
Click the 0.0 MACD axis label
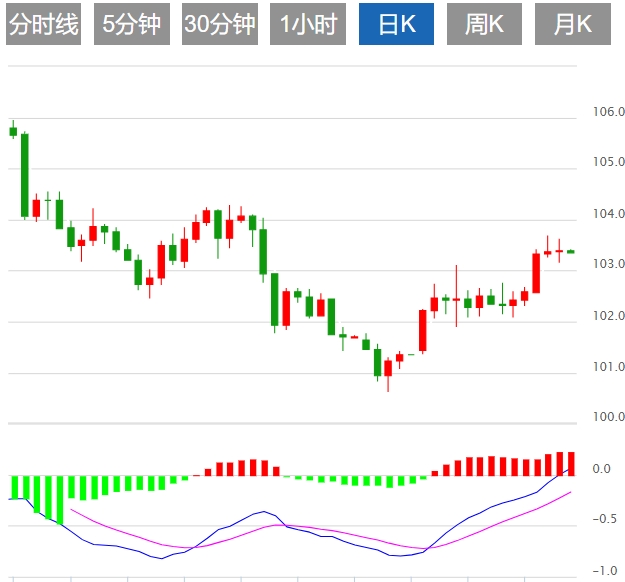pos(602,468)
